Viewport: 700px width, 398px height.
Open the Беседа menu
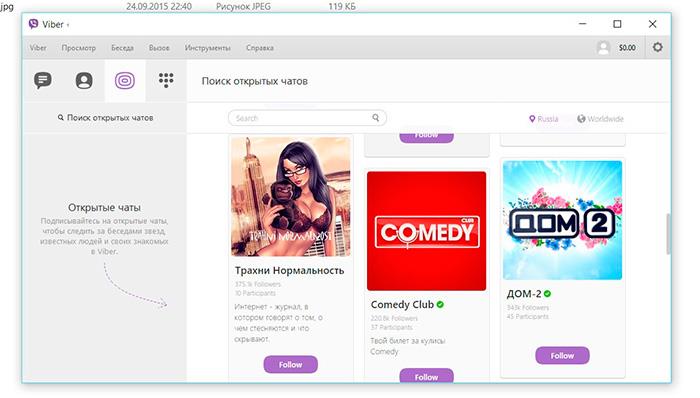[x=122, y=48]
